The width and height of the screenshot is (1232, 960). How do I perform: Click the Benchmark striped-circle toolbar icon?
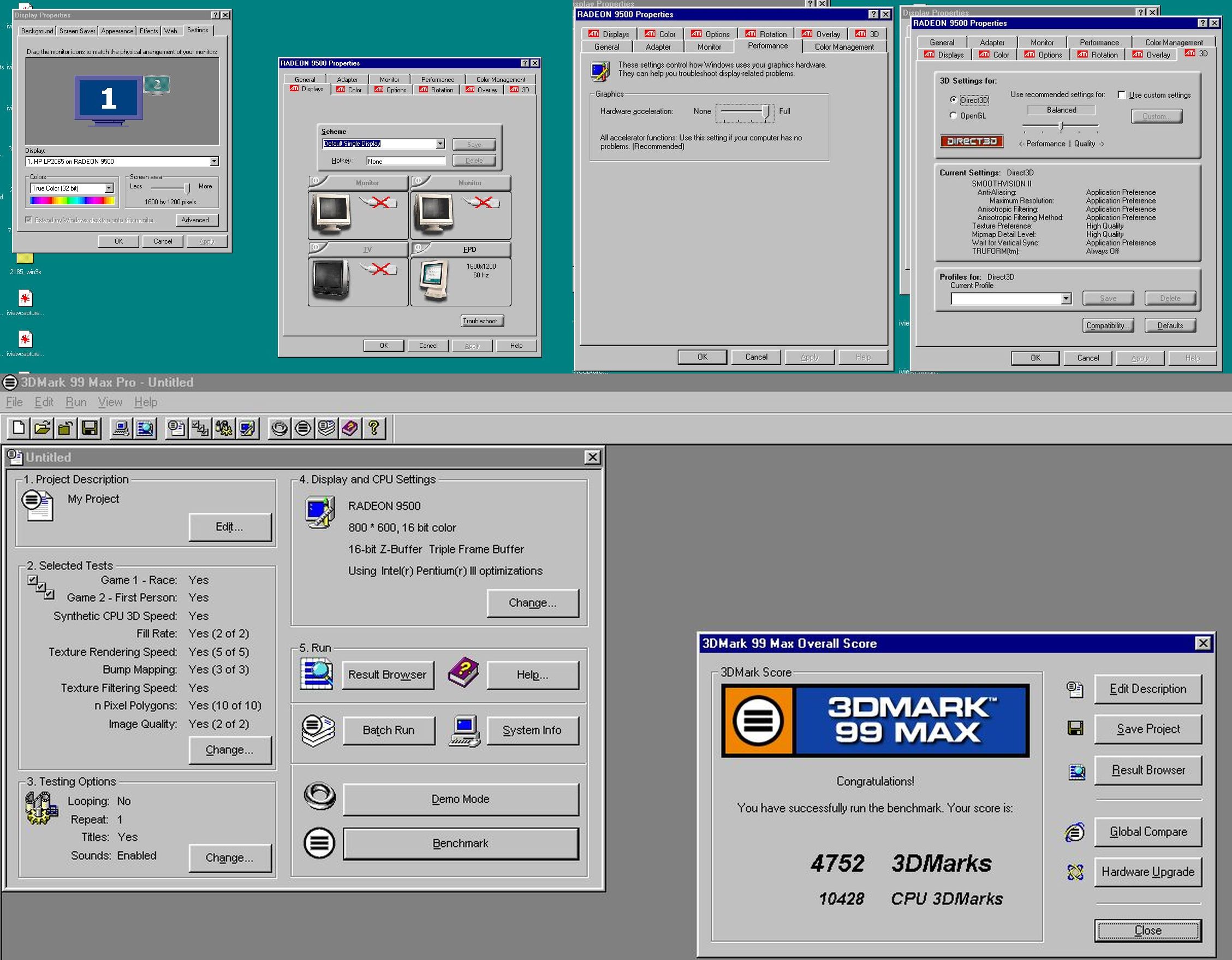pos(303,428)
